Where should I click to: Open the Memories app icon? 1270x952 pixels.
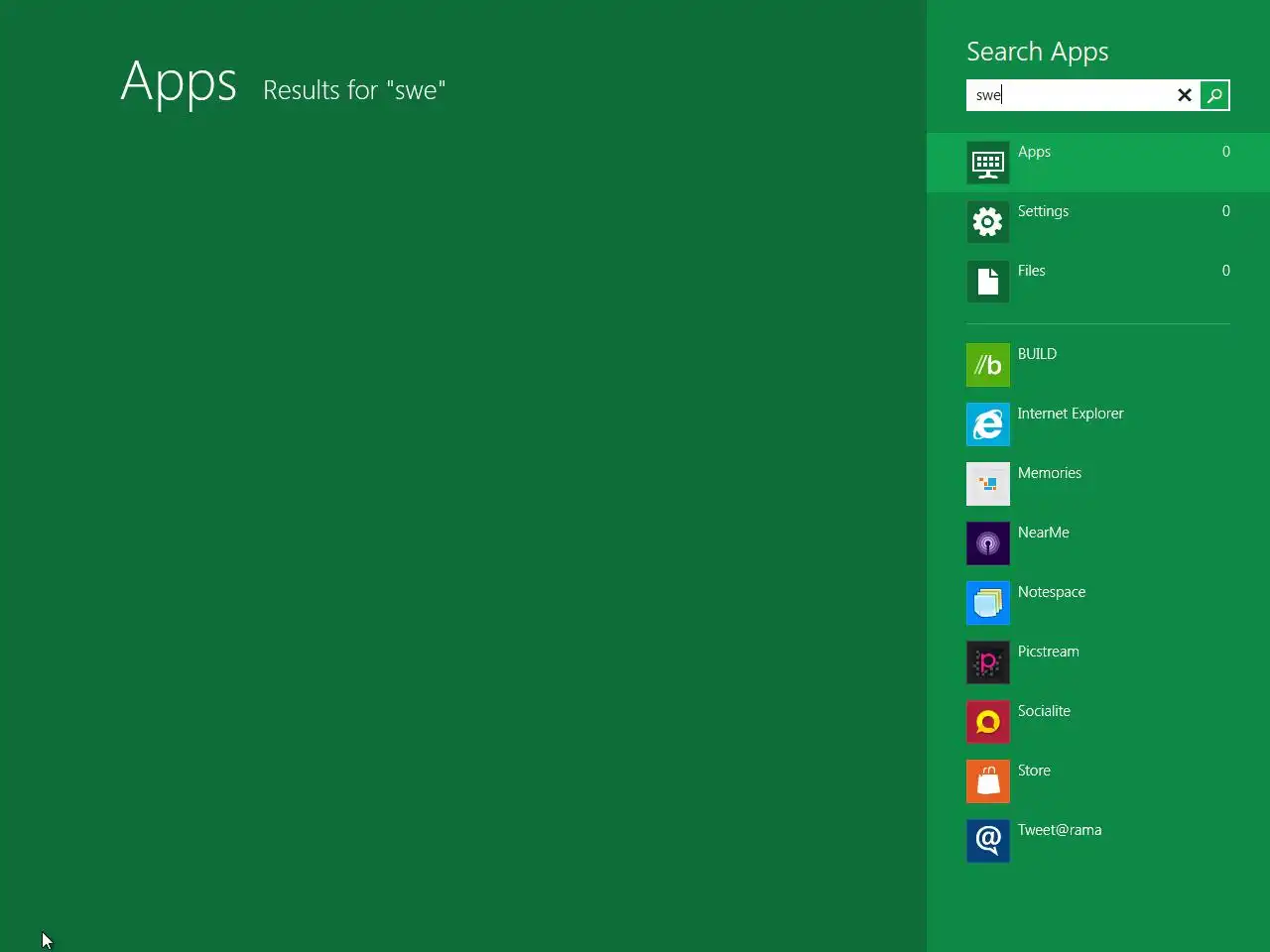tap(988, 484)
